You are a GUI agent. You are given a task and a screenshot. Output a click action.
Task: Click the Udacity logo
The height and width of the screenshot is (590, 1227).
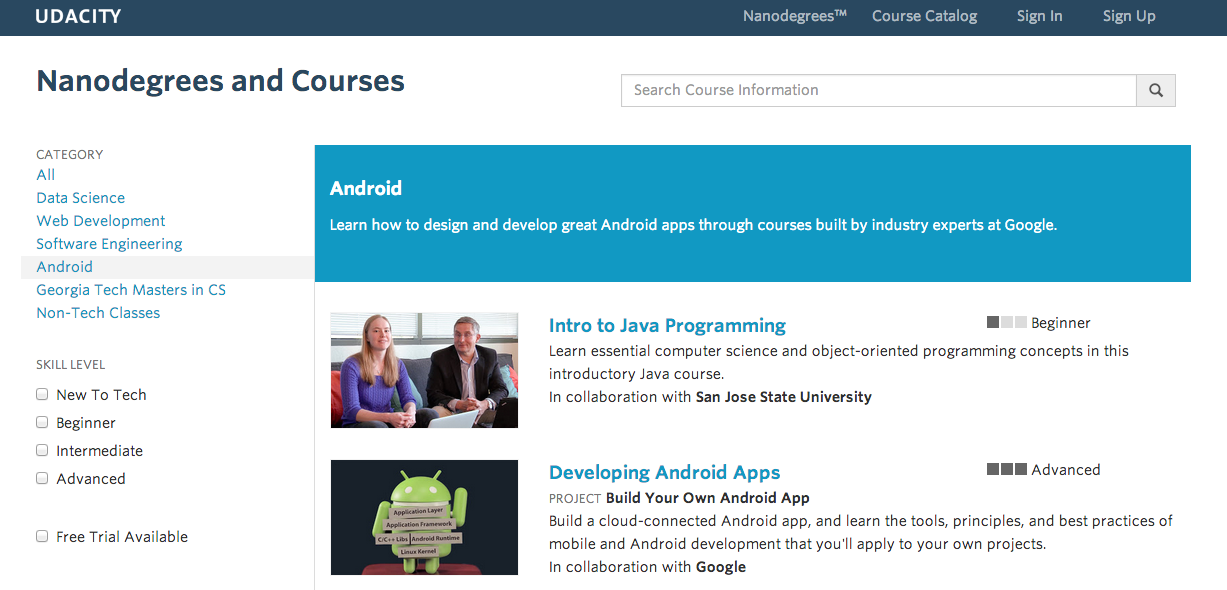click(78, 16)
